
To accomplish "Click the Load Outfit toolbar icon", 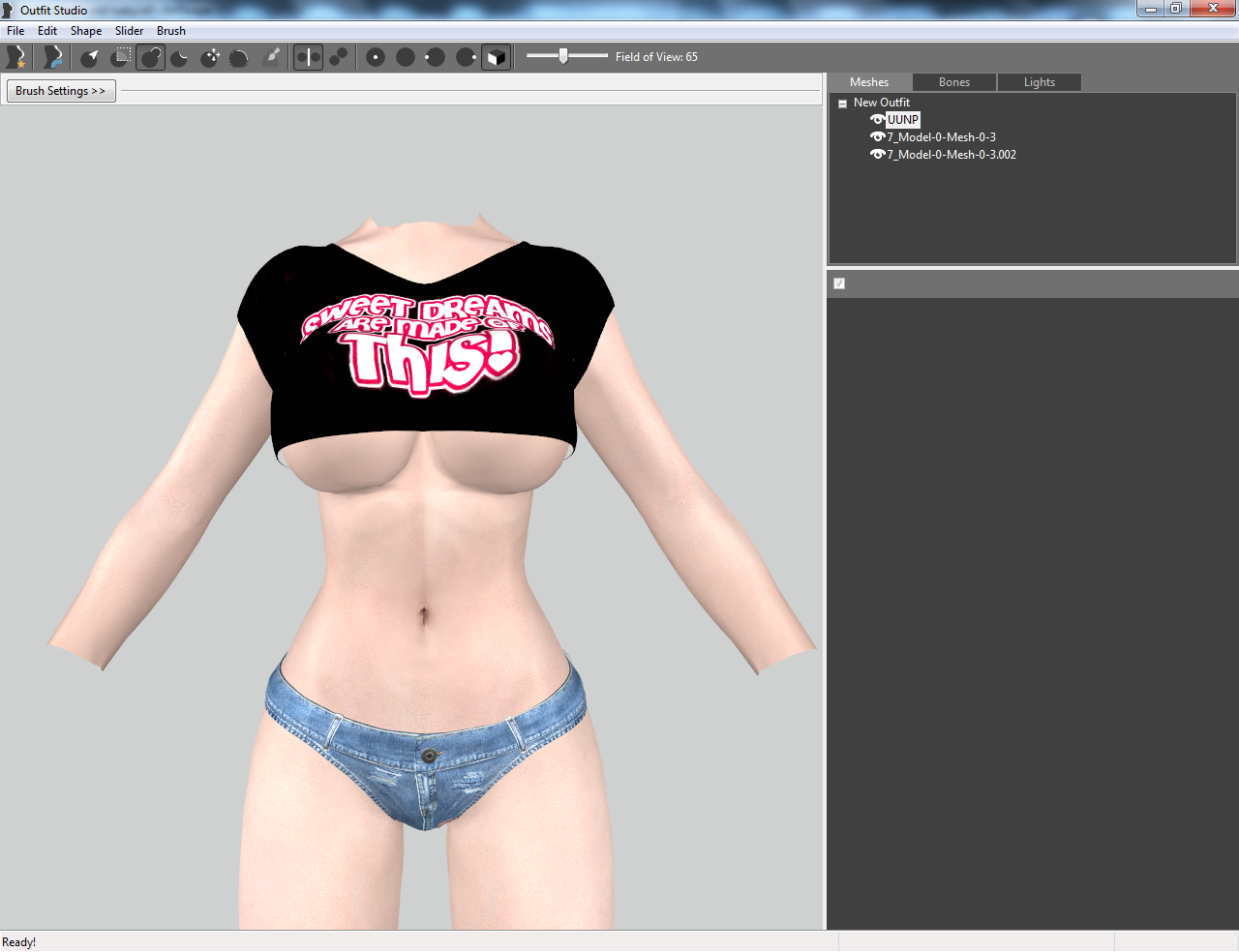I will coord(53,57).
